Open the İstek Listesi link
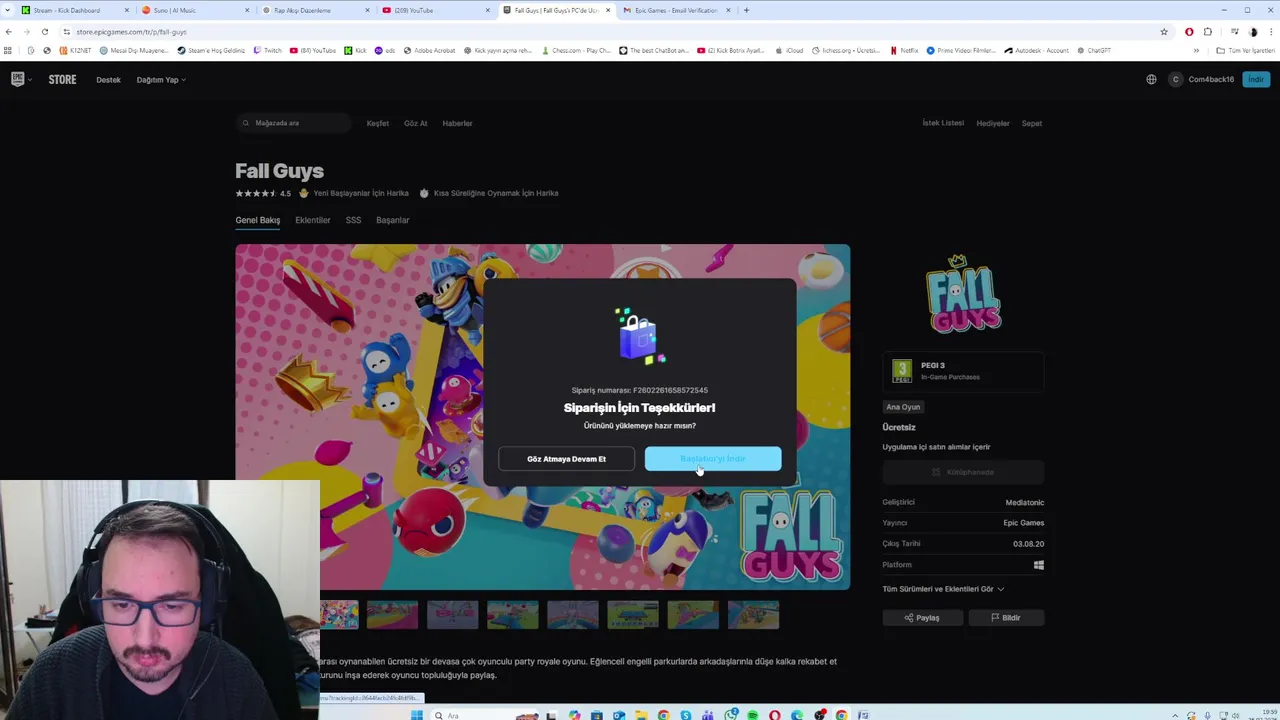 click(943, 123)
